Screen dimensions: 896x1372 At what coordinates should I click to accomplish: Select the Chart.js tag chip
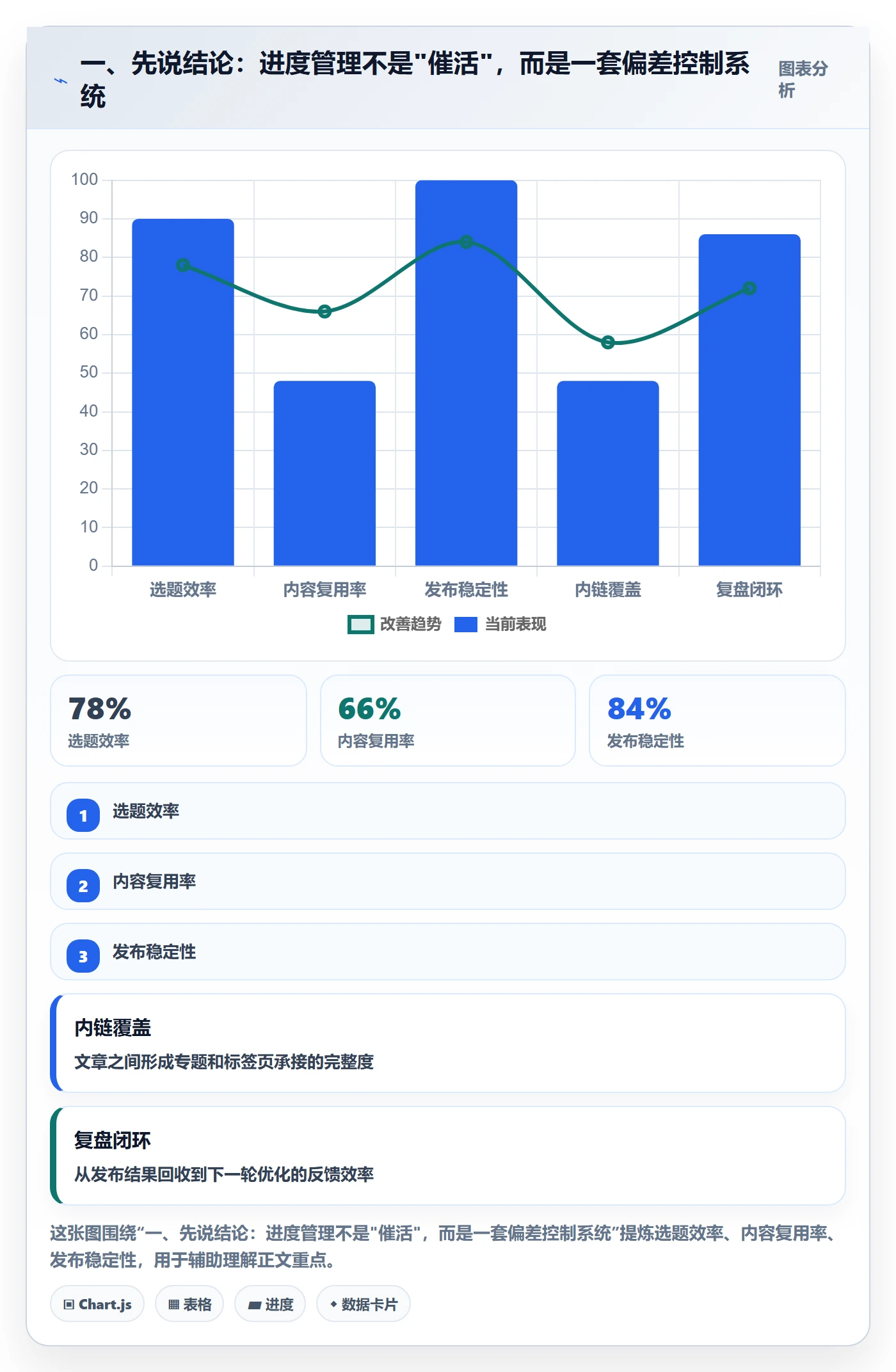[97, 1304]
